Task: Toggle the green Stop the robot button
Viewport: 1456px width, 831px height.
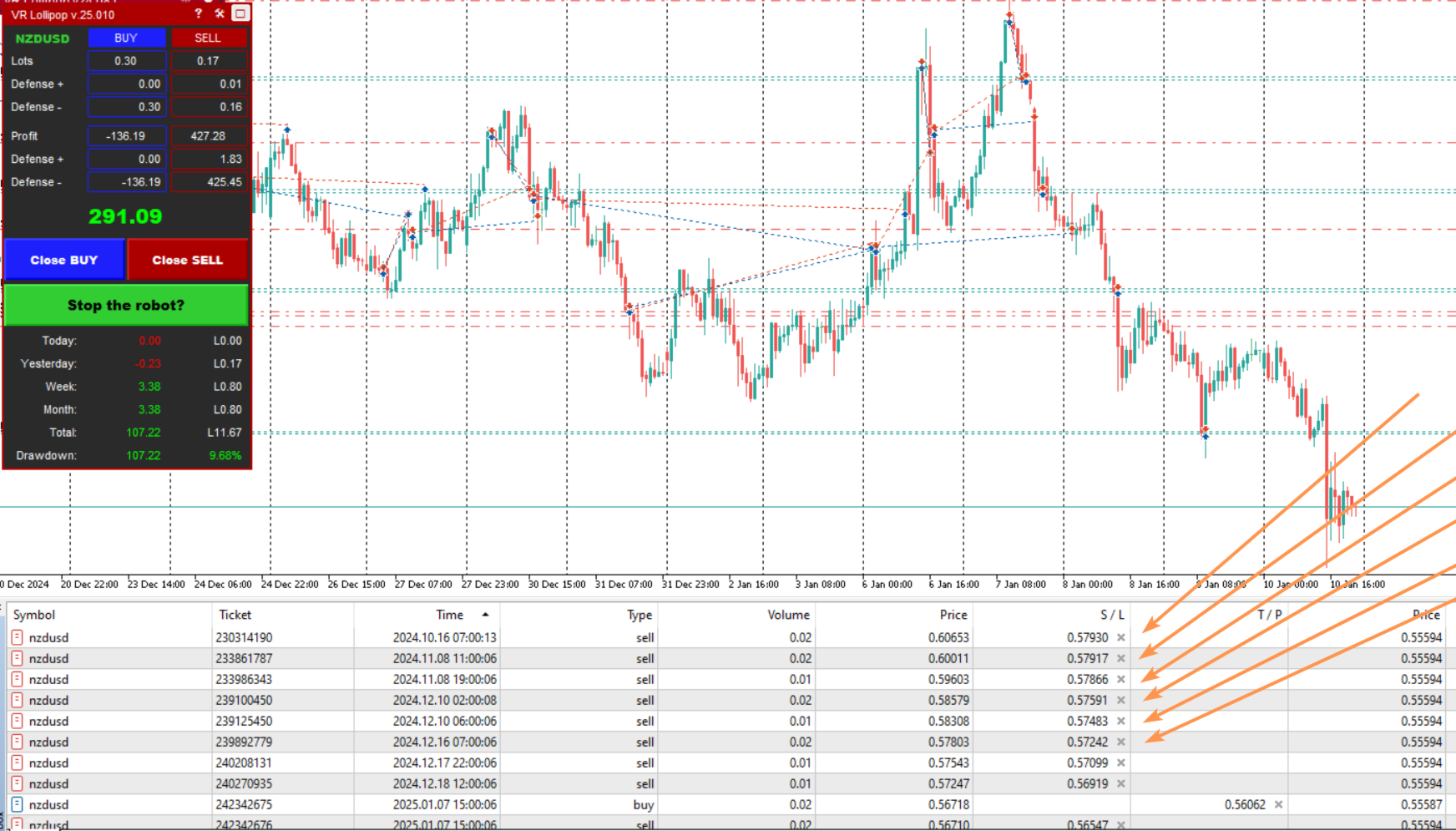Action: point(126,305)
